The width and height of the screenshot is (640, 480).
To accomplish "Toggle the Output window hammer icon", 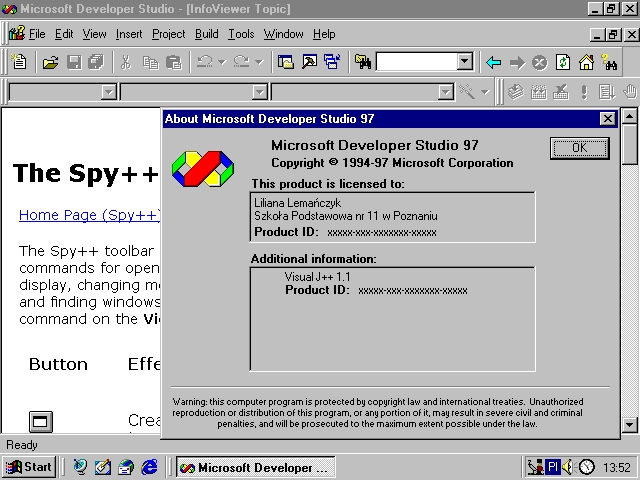I will tap(309, 62).
